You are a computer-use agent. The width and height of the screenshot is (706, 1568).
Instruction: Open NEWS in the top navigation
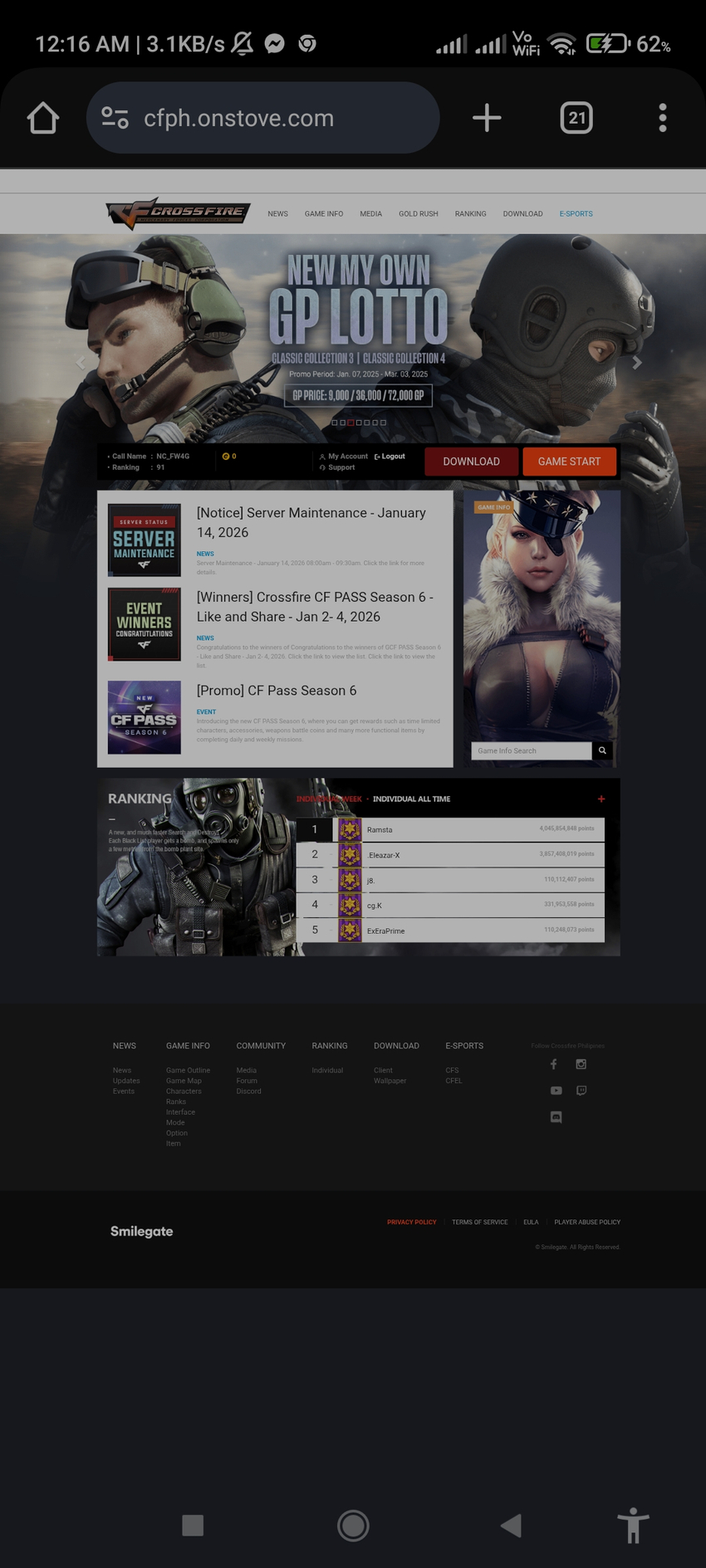click(277, 214)
